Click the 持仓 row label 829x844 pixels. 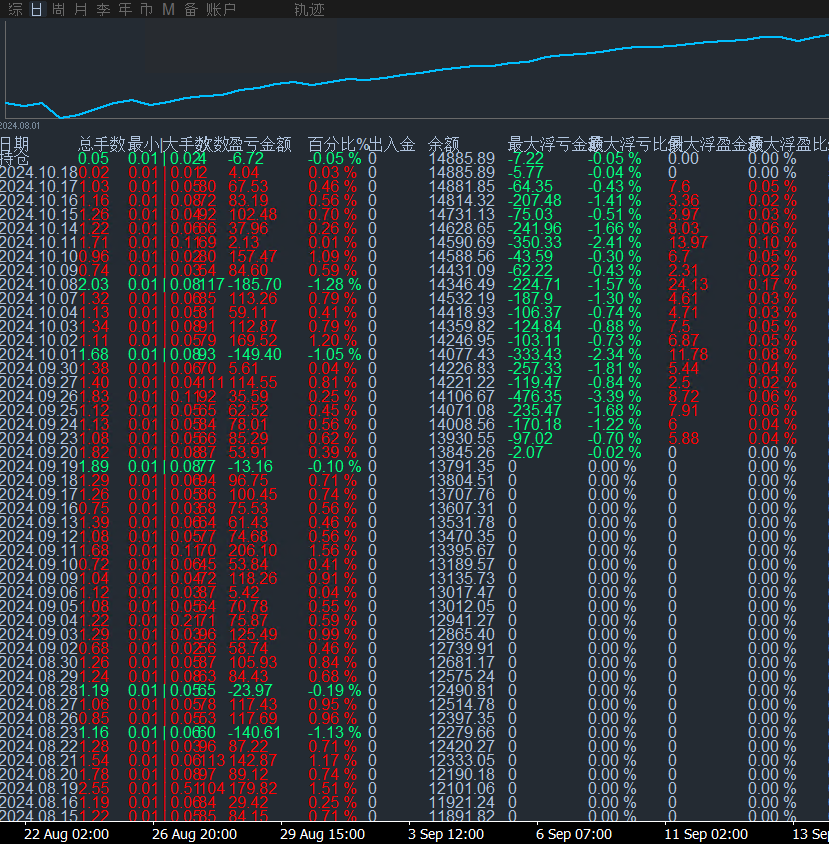click(15, 158)
